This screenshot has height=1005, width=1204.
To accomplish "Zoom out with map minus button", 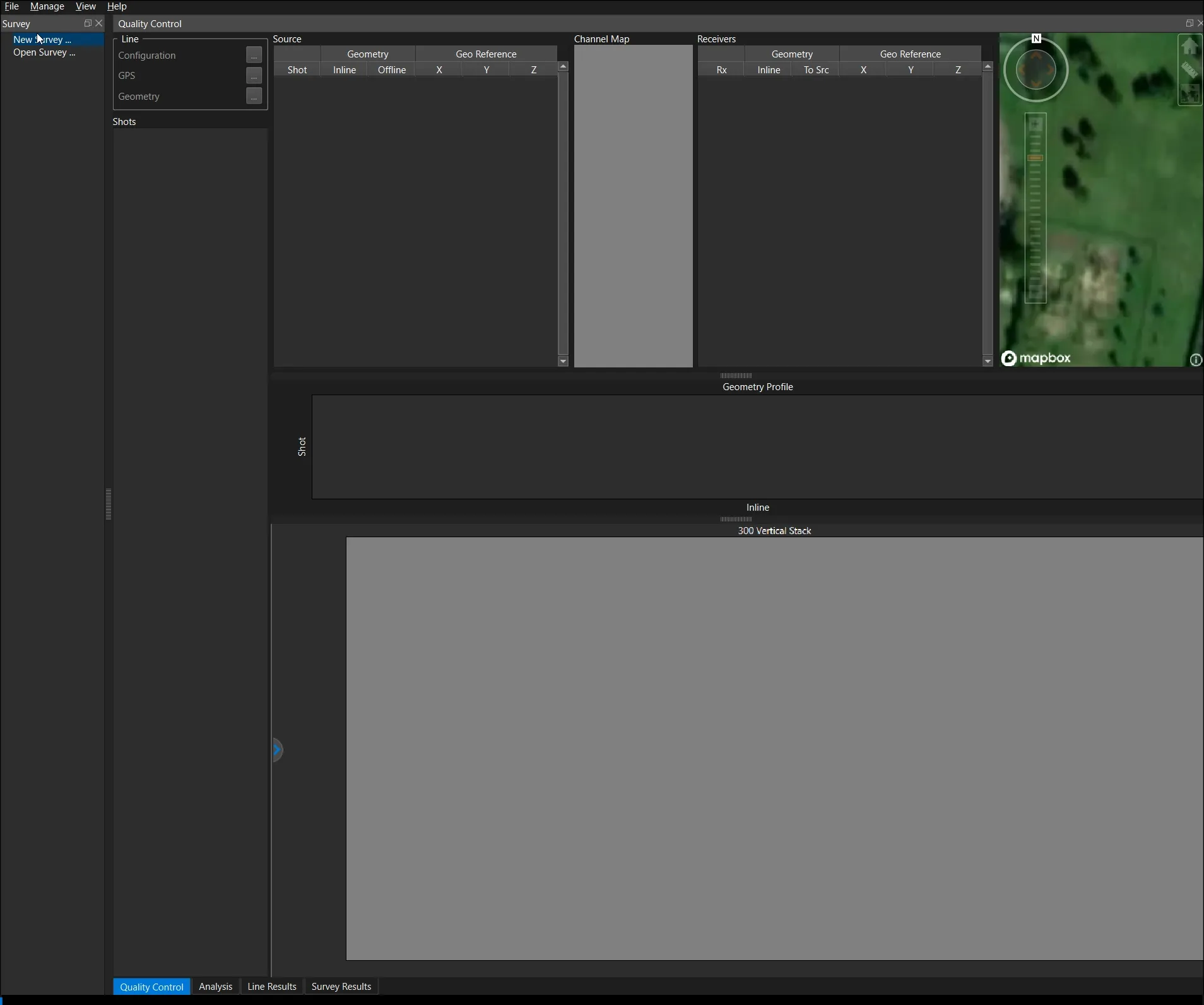I will [x=1035, y=293].
